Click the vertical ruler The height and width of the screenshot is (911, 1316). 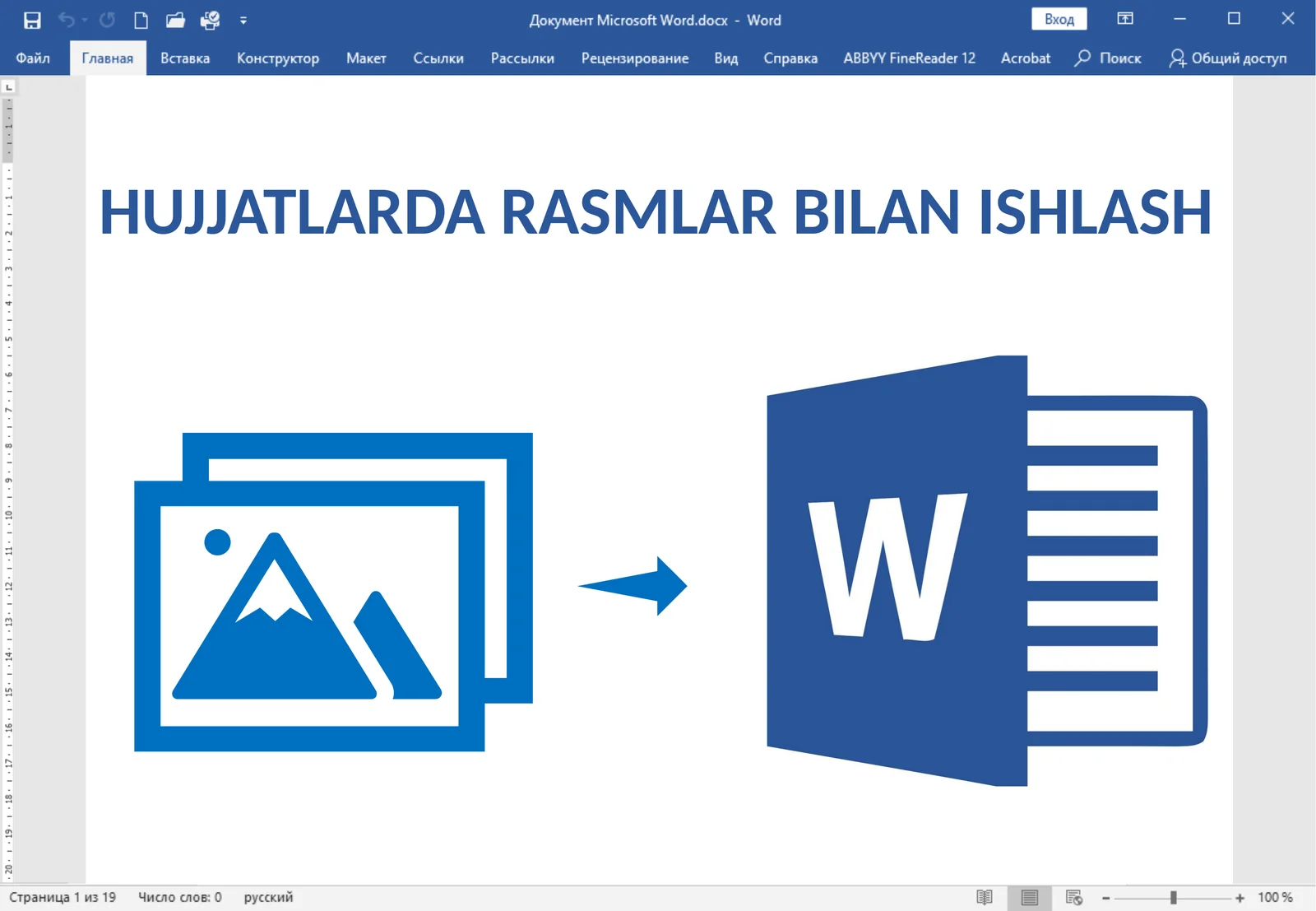8,490
